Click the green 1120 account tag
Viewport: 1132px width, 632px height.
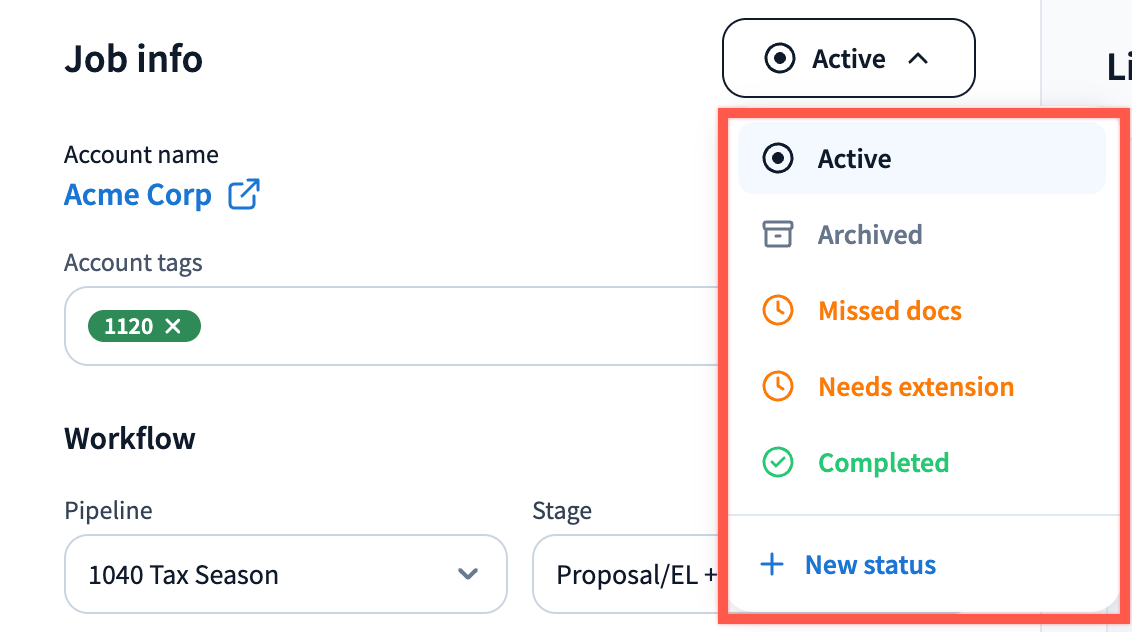(127, 326)
